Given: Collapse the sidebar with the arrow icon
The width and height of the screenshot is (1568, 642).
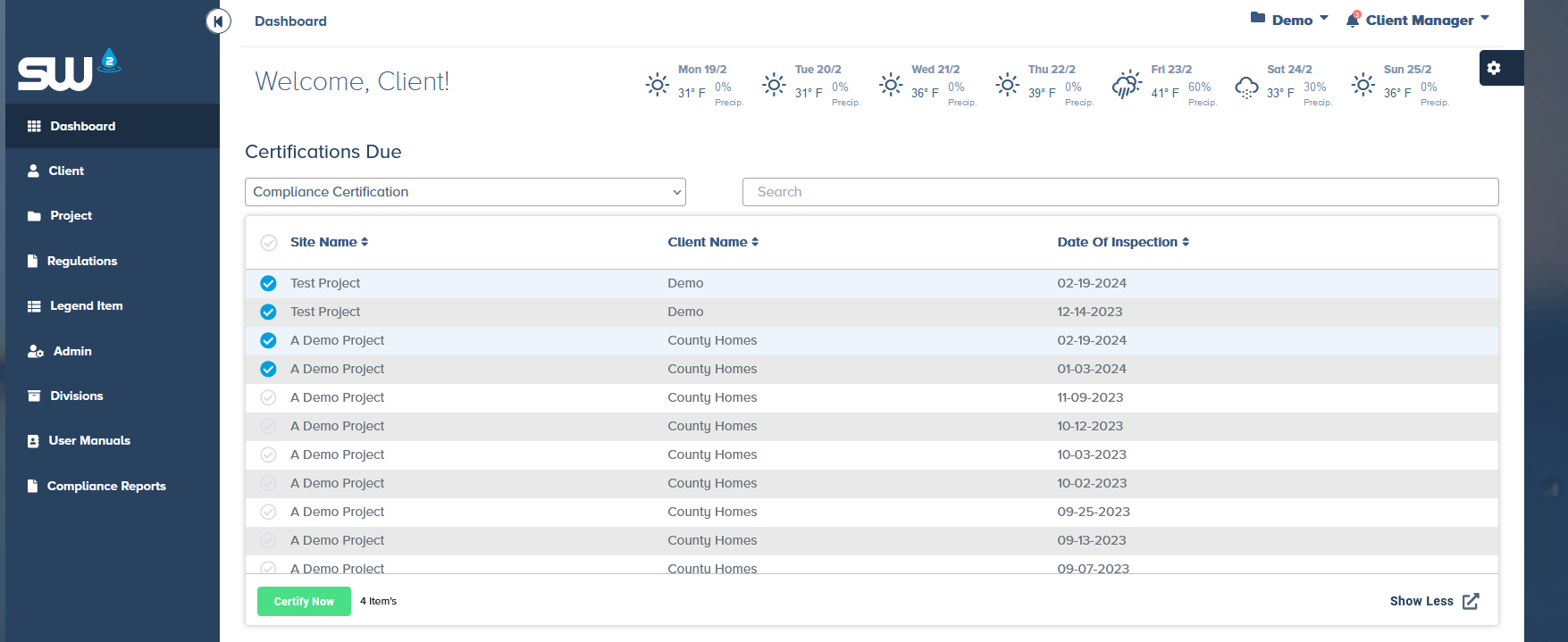Looking at the screenshot, I should [x=218, y=21].
